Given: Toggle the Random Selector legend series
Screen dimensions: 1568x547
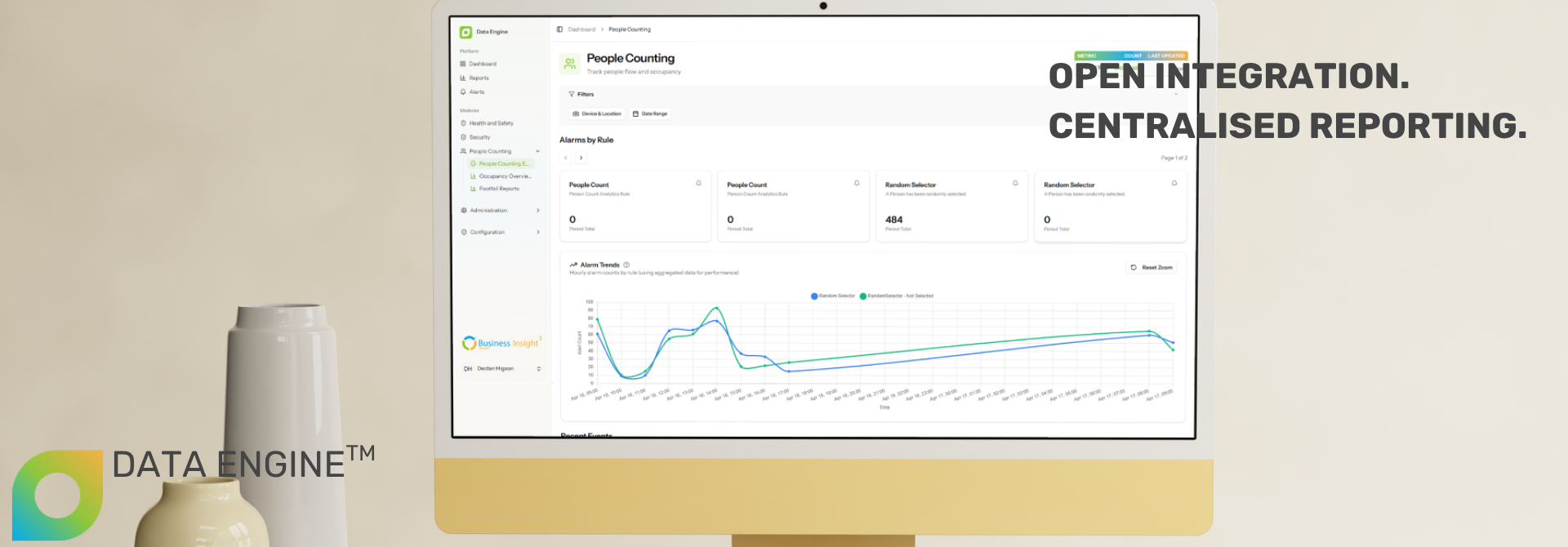Looking at the screenshot, I should (833, 296).
